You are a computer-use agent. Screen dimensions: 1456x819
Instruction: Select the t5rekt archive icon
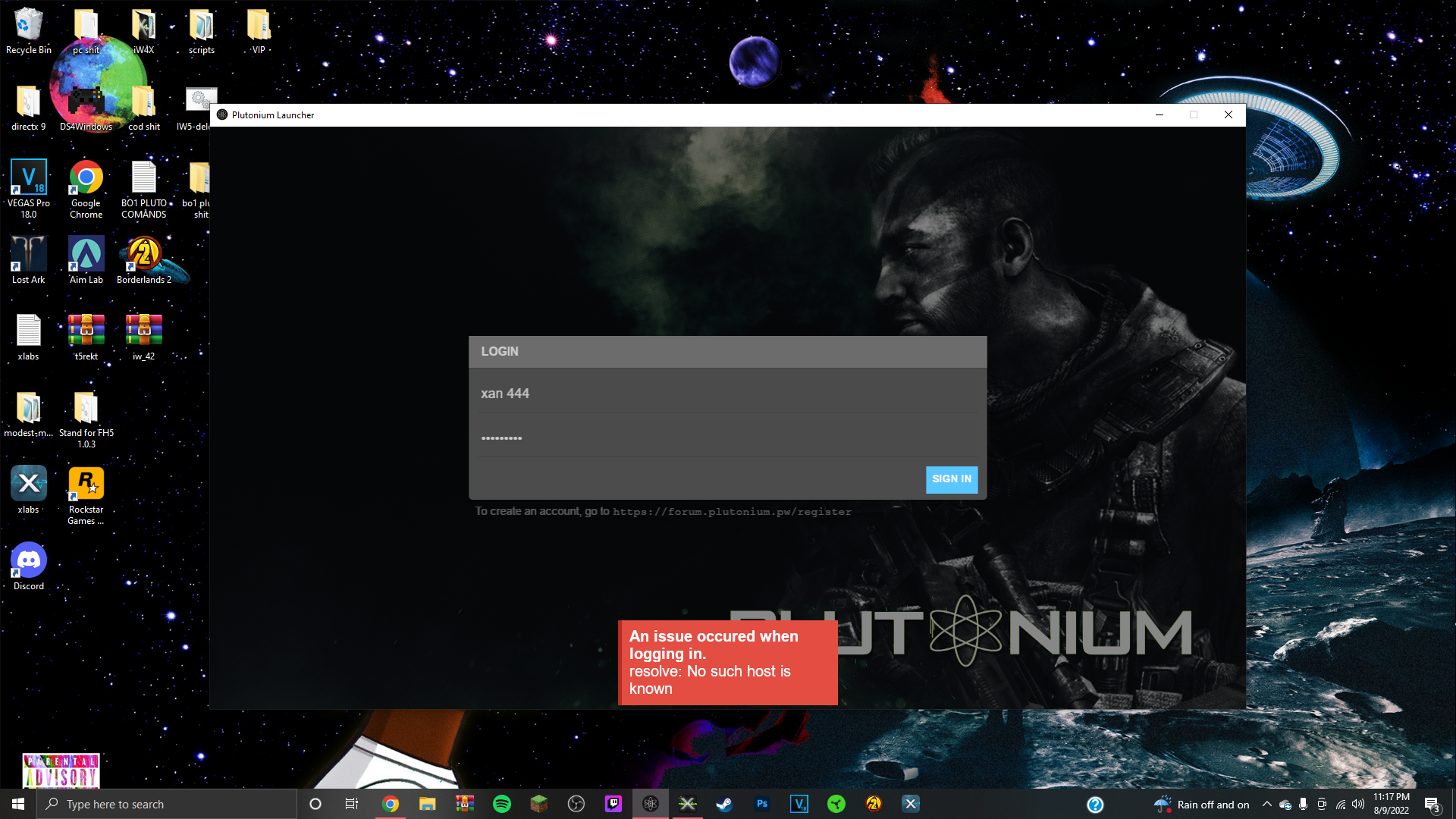click(86, 337)
